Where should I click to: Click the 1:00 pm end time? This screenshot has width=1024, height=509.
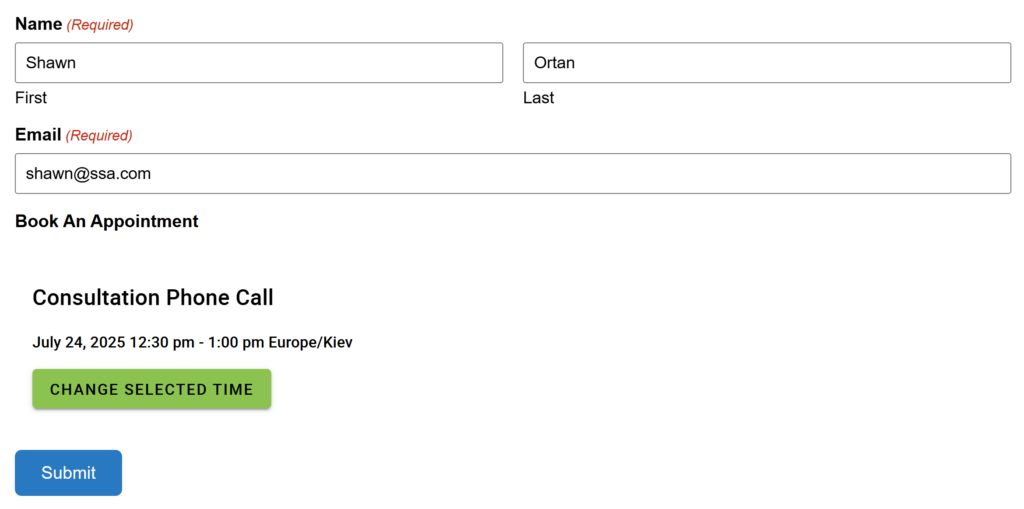coord(236,343)
